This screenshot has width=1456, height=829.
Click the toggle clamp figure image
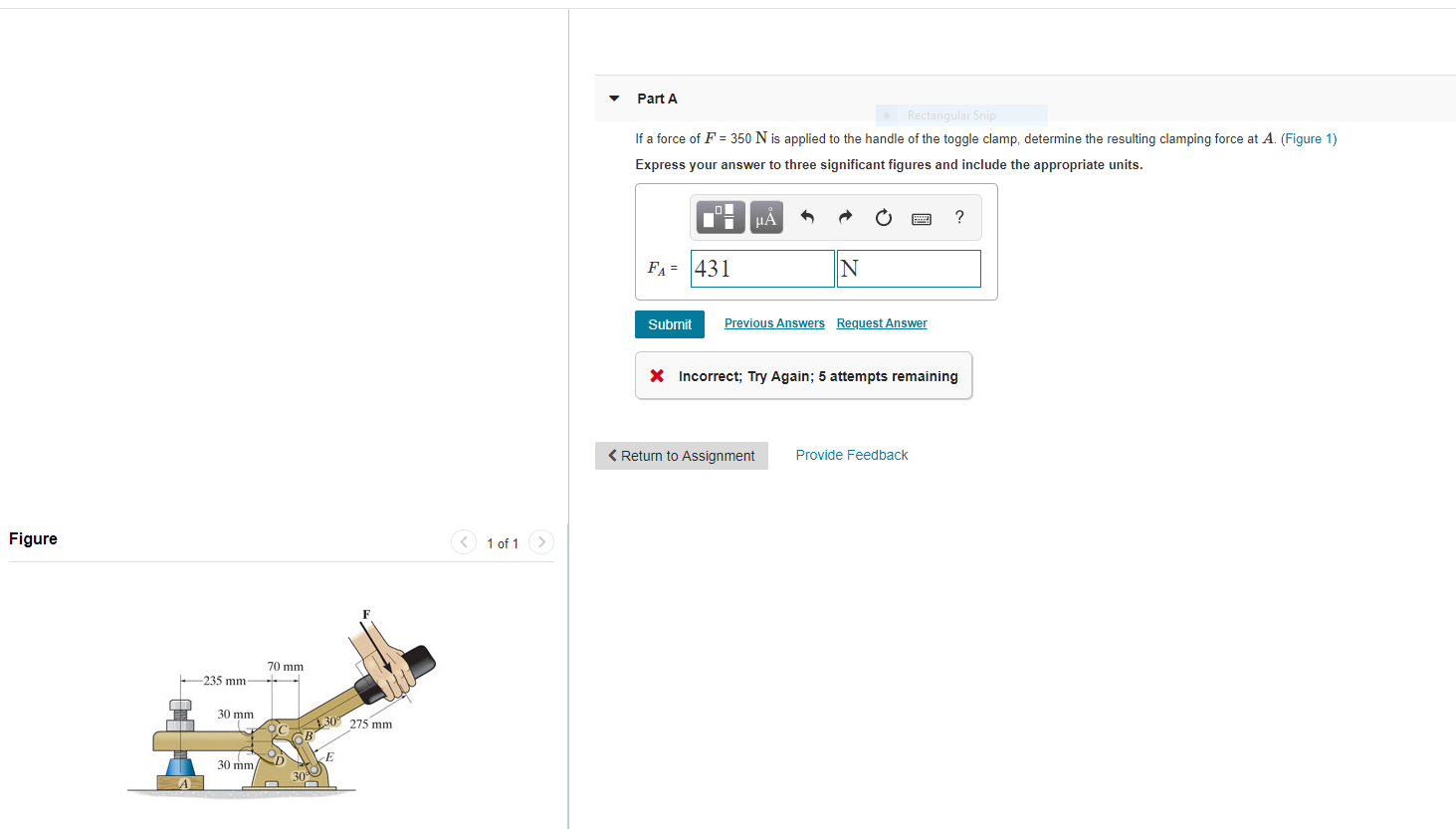pyautogui.click(x=282, y=702)
